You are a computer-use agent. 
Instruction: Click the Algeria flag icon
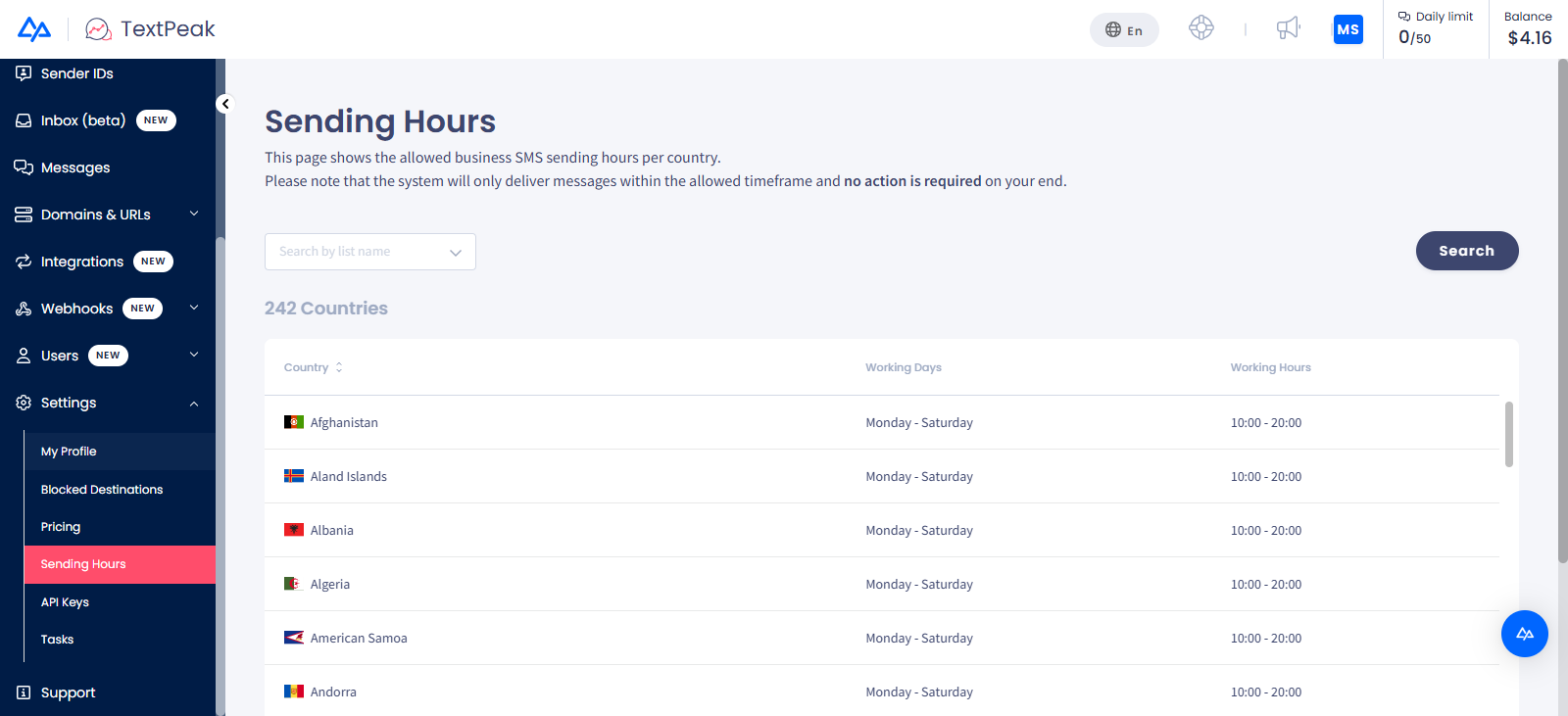293,584
